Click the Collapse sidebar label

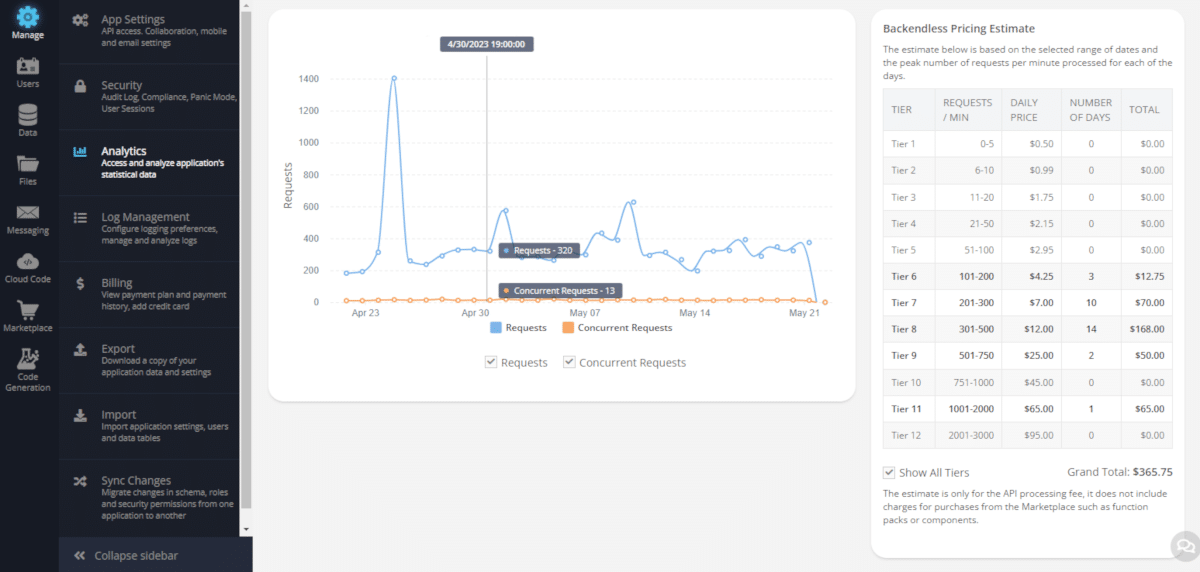pyautogui.click(x=136, y=555)
